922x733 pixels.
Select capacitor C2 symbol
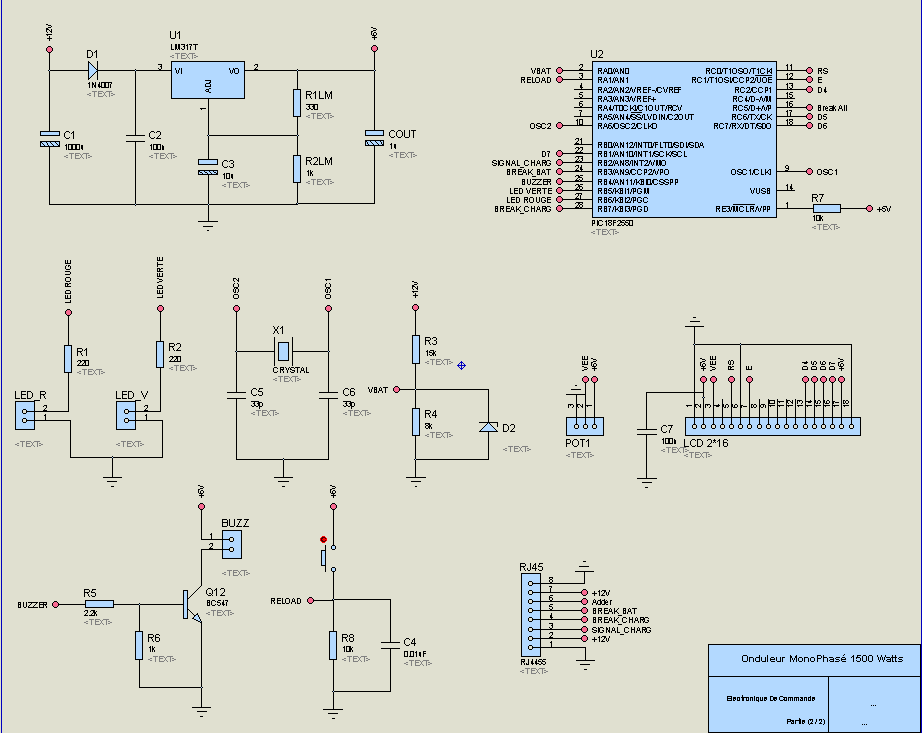point(135,138)
